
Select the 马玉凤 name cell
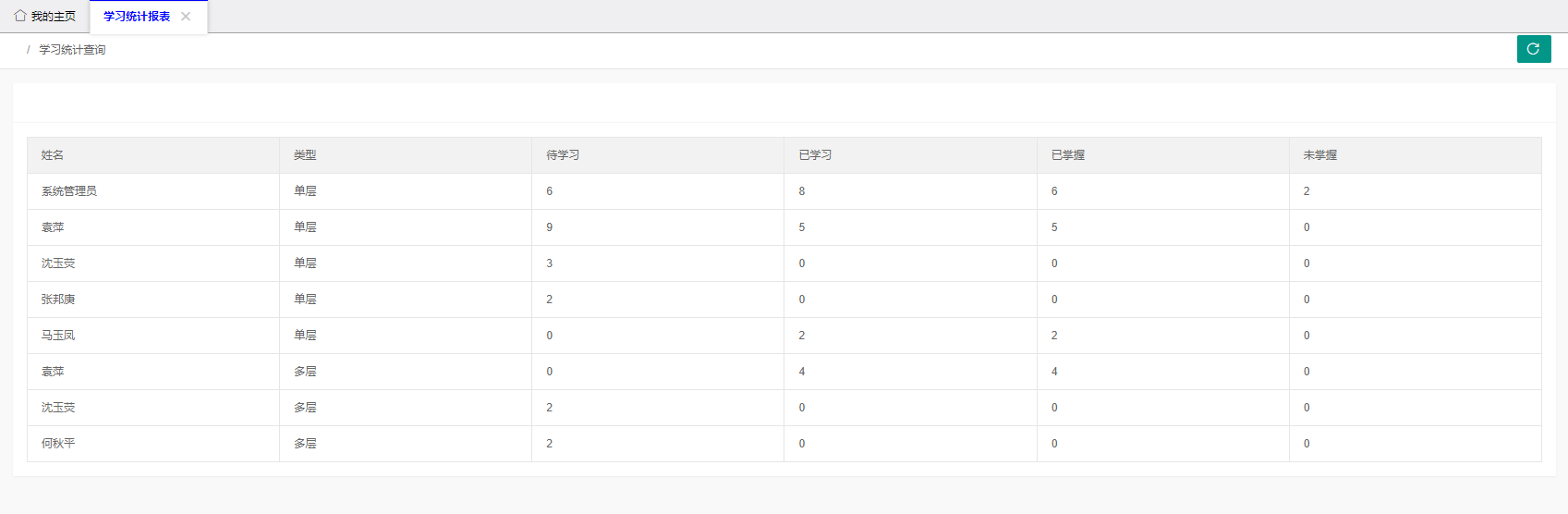tap(58, 336)
